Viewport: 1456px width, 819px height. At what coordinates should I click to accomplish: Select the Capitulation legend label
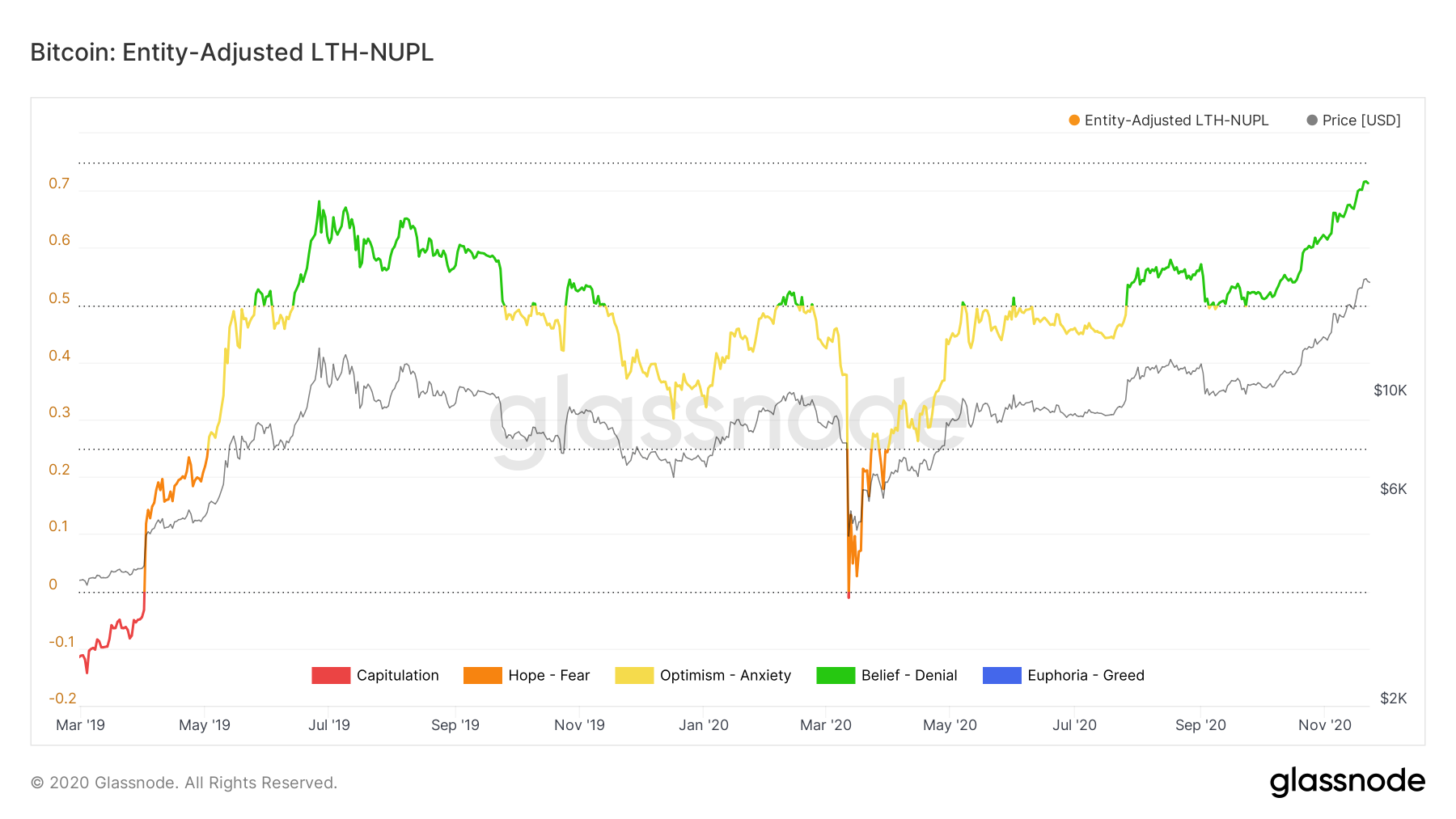(x=398, y=675)
